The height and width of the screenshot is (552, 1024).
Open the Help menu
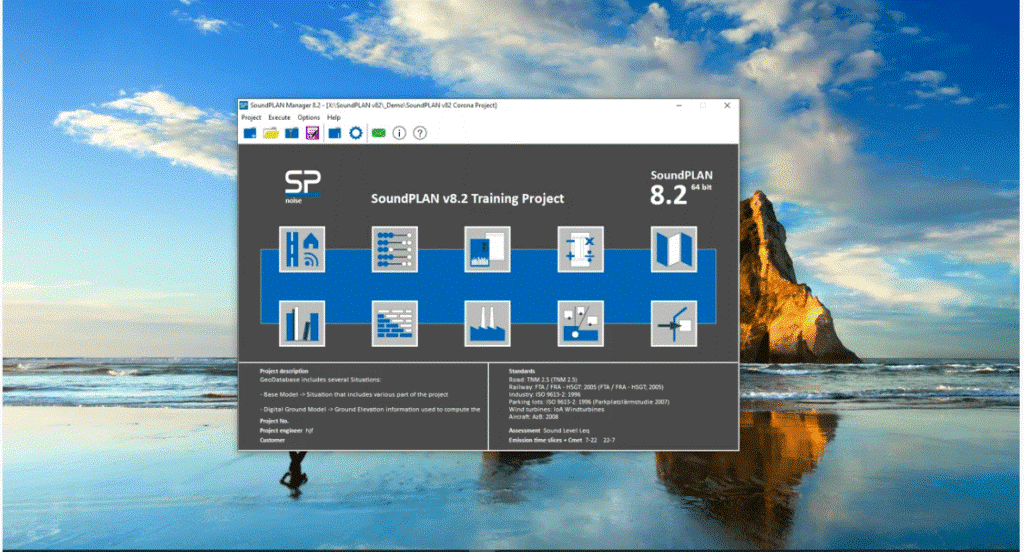click(334, 118)
